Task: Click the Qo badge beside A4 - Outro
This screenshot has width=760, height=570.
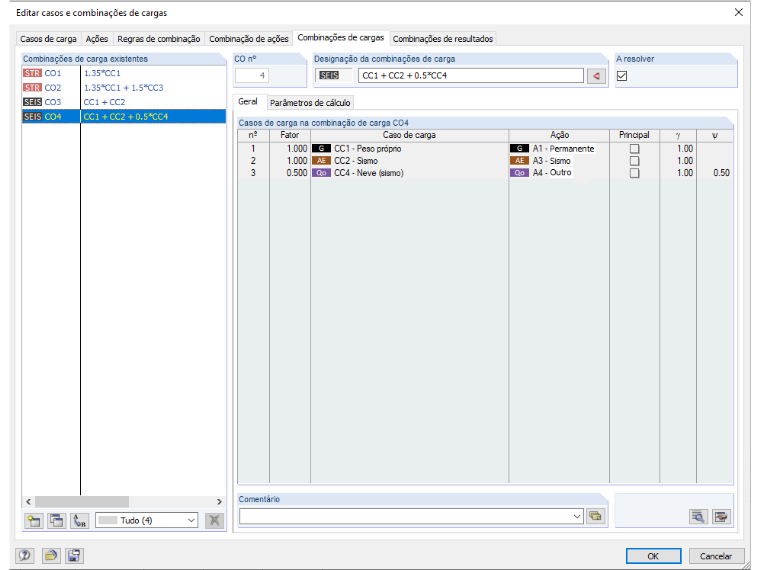Action: pyautogui.click(x=520, y=173)
